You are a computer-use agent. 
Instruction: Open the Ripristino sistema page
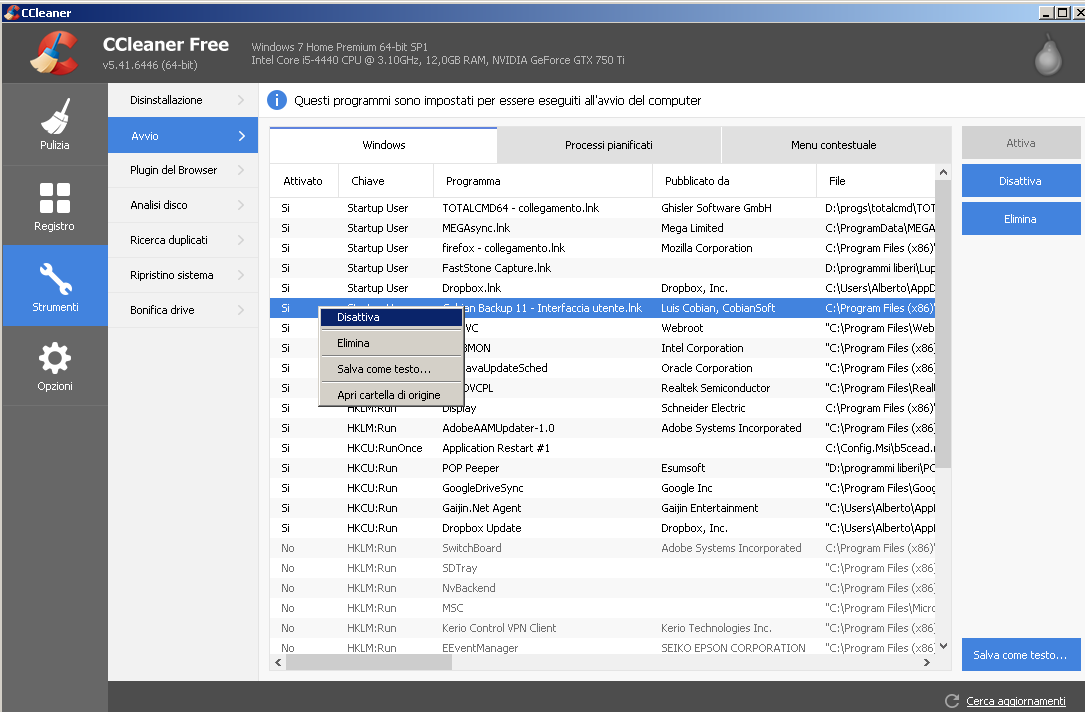pyautogui.click(x=183, y=275)
